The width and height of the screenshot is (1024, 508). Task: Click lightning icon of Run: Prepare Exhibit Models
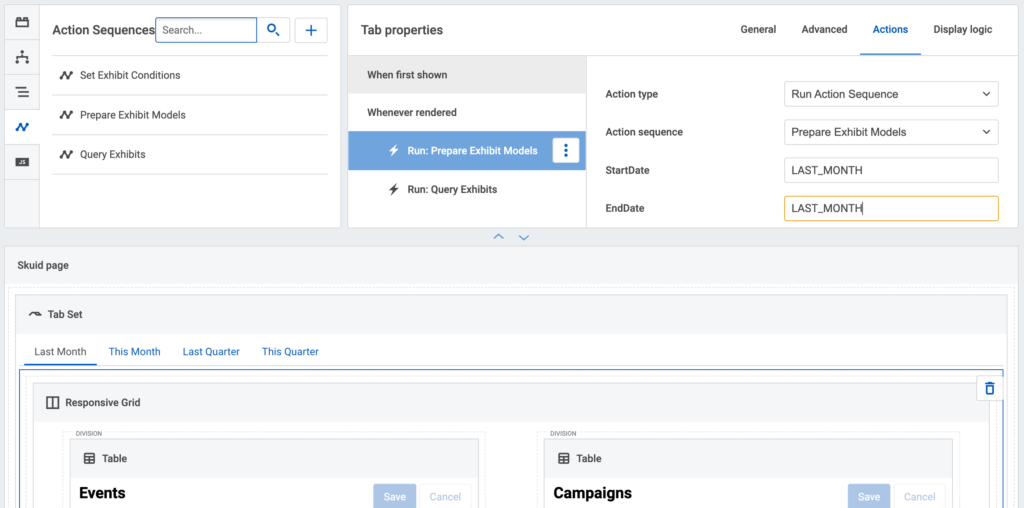pyautogui.click(x=394, y=151)
